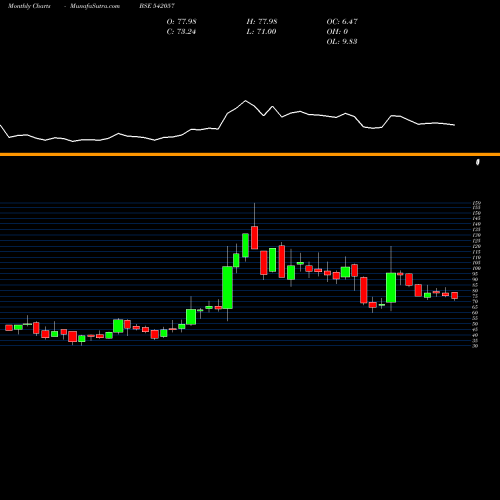
Task: Open the MunafaSutra.com label
Action: 95,6
